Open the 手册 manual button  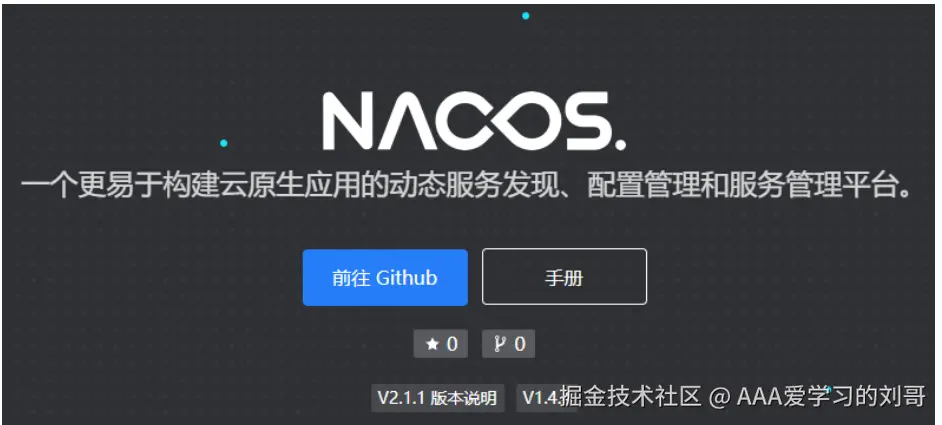click(564, 277)
